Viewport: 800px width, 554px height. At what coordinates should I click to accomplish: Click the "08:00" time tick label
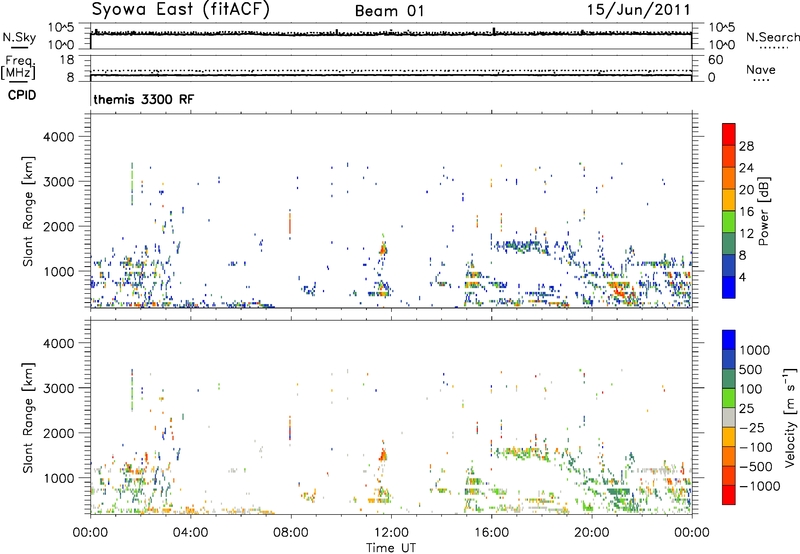tap(291, 533)
